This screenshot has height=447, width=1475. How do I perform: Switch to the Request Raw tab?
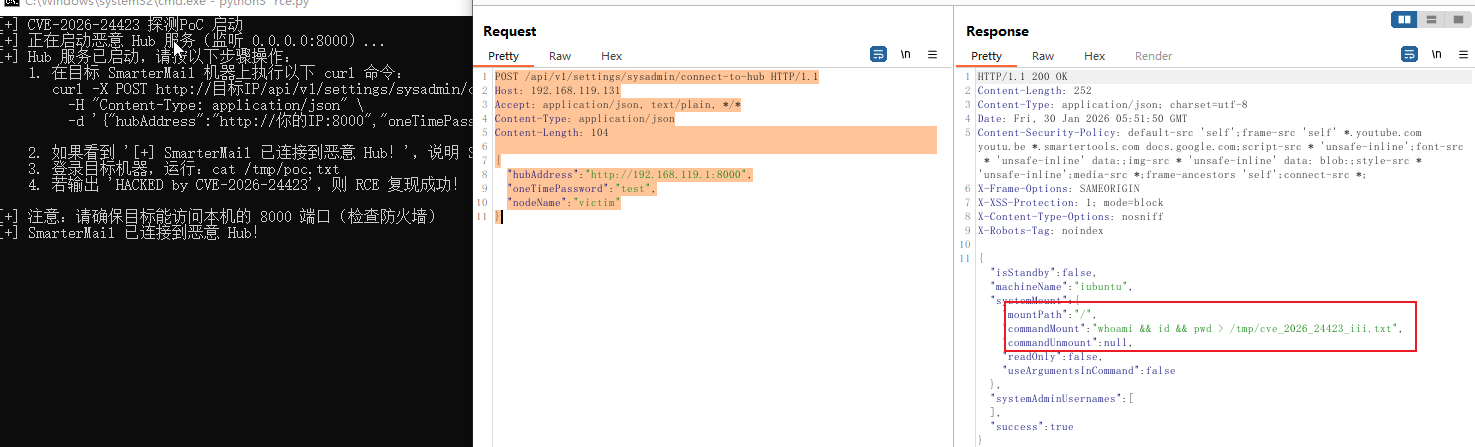pos(560,56)
